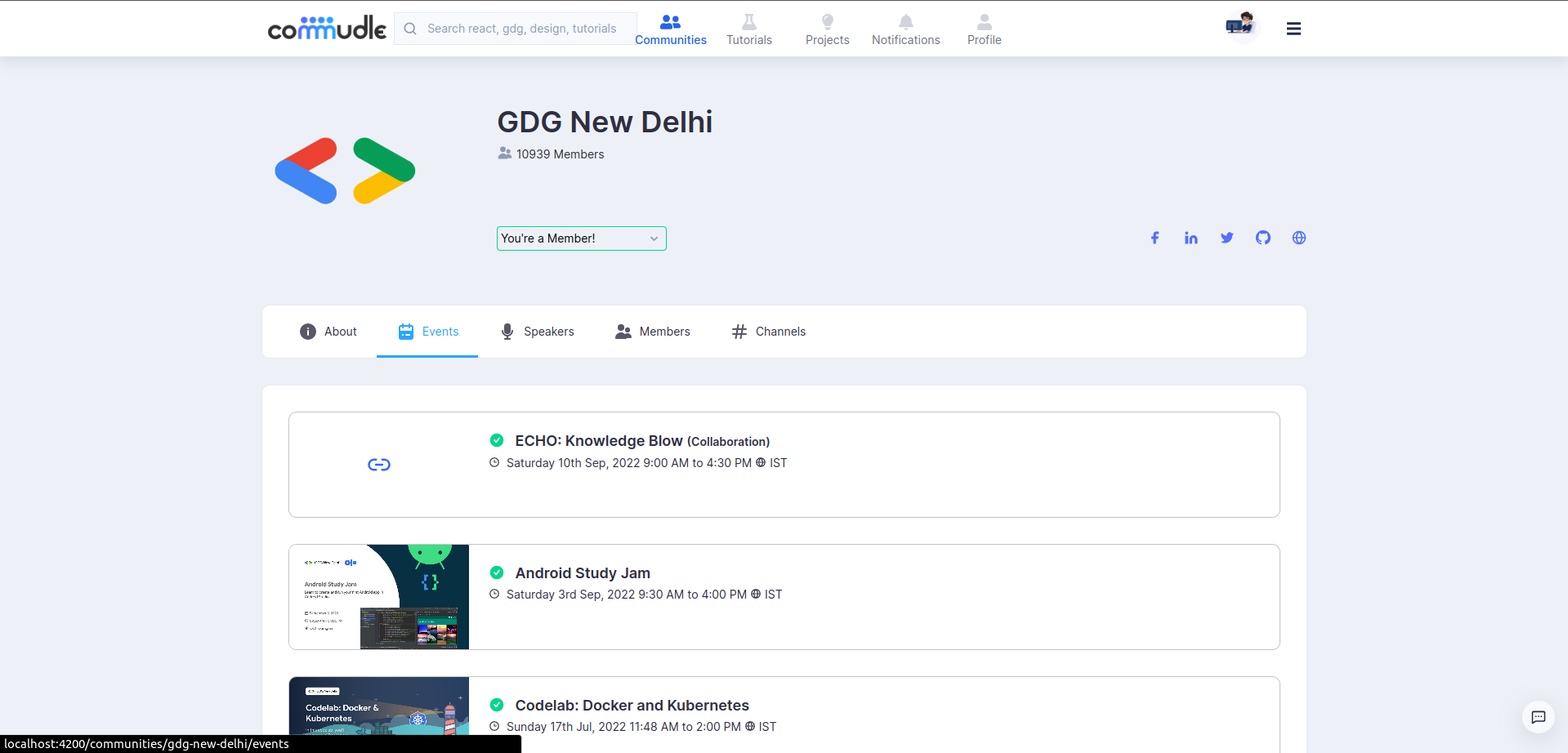Click the green check beside ECHO event
This screenshot has height=753, width=1568.
[497, 440]
